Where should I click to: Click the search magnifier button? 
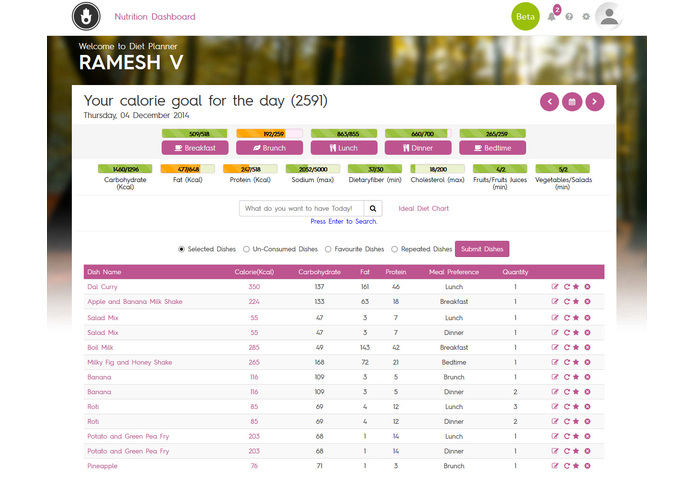pos(373,208)
